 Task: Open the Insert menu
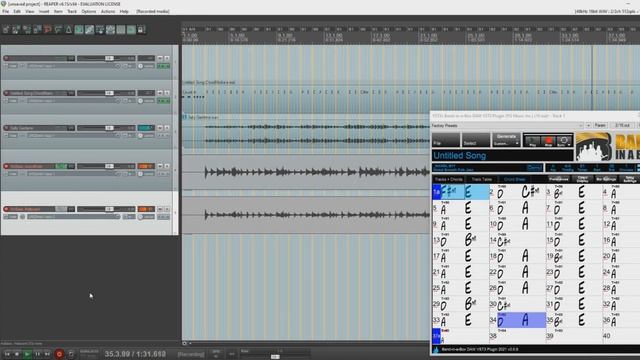tap(44, 11)
